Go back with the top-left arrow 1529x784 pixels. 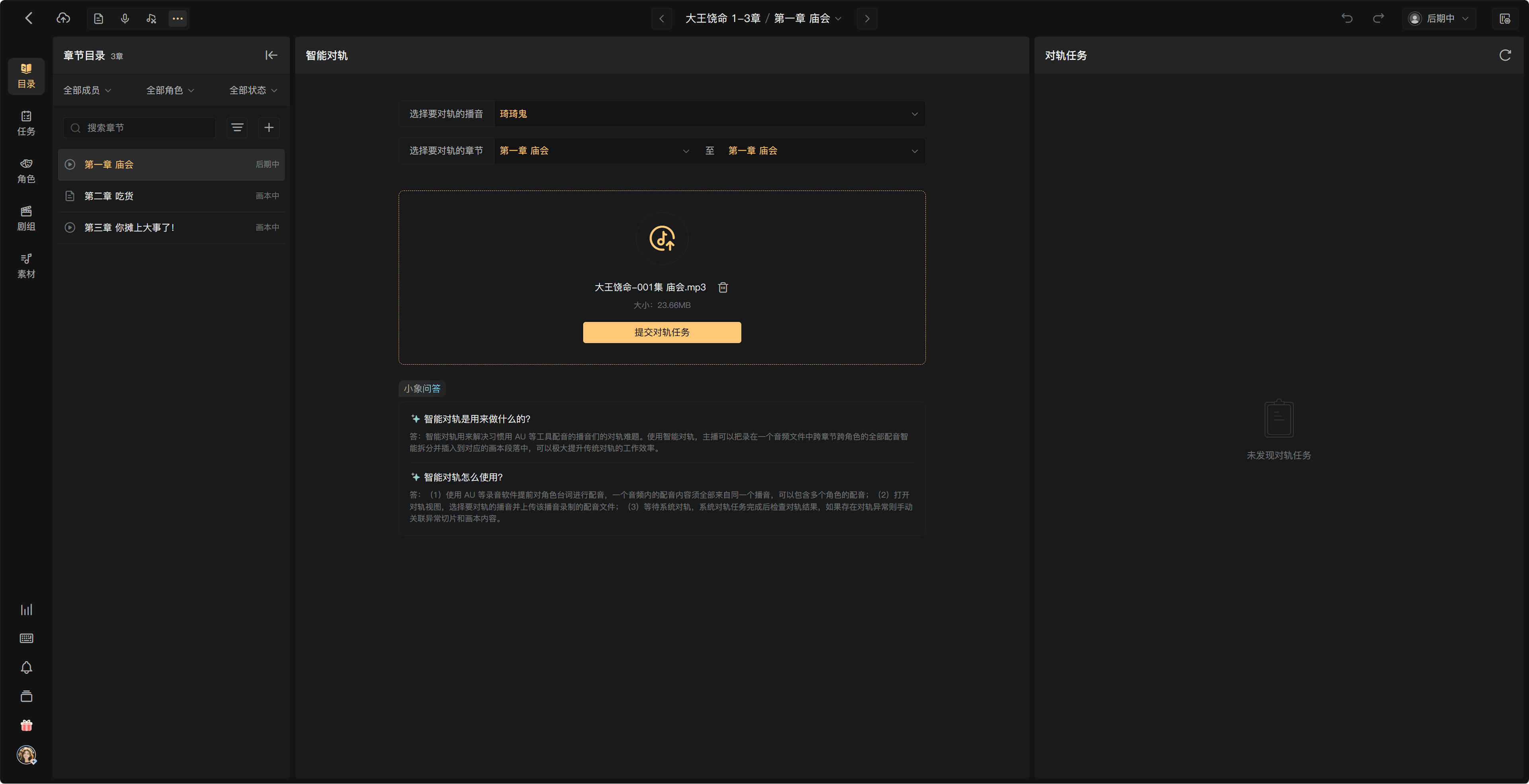pos(29,18)
